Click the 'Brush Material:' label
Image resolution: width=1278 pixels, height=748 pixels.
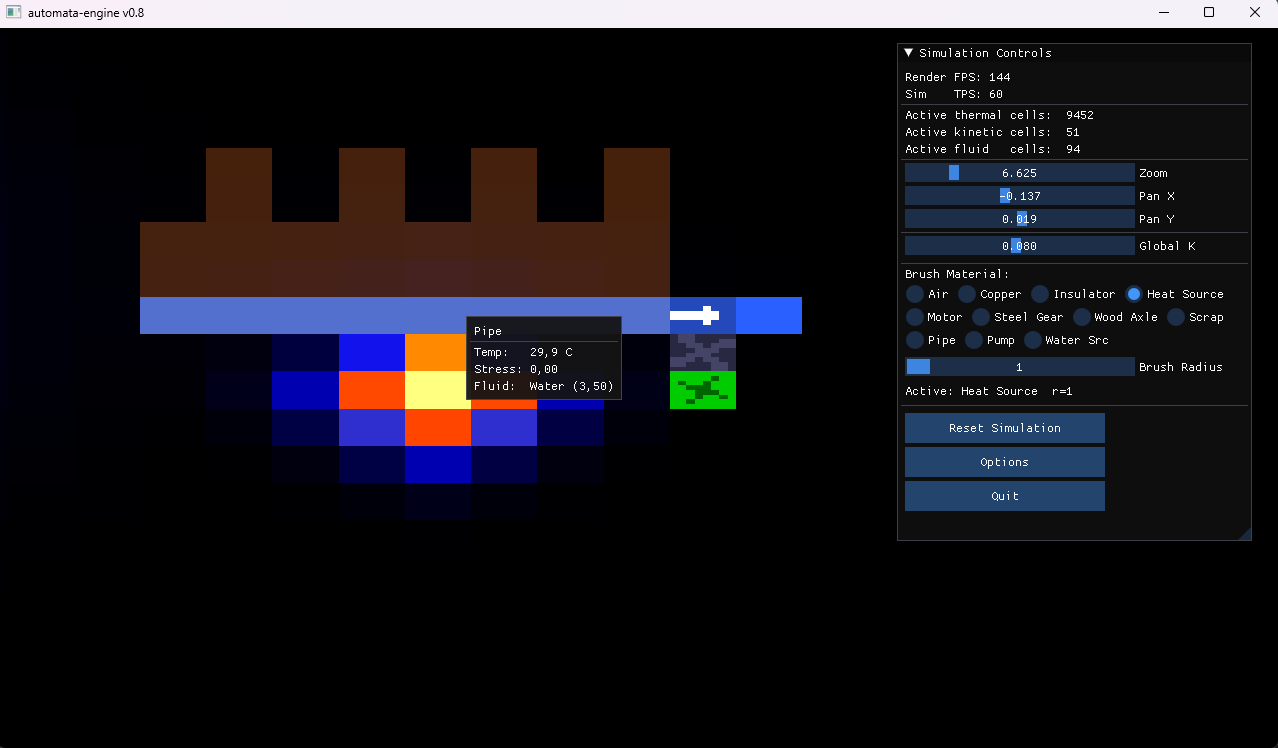coord(957,274)
